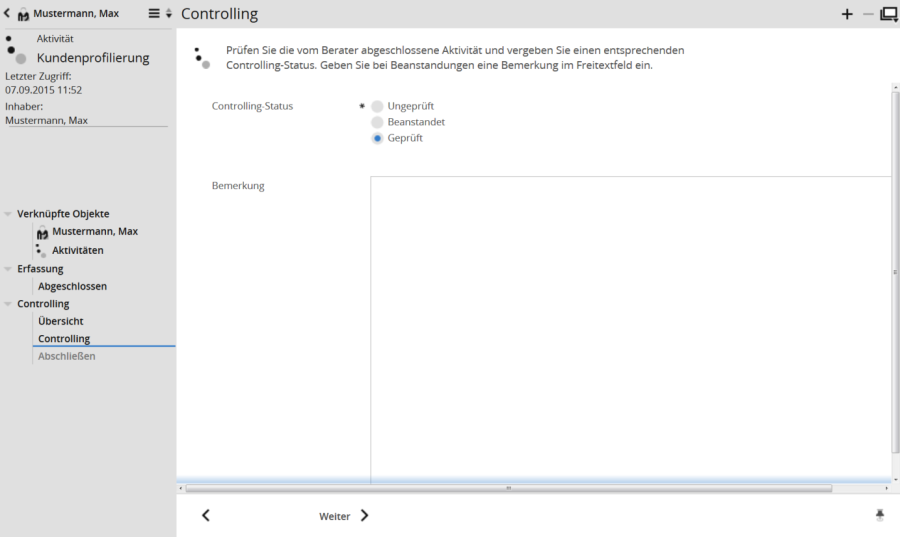The height and width of the screenshot is (537, 900).
Task: Click the back arrow beside Mustermann, Max header
Action: click(8, 13)
